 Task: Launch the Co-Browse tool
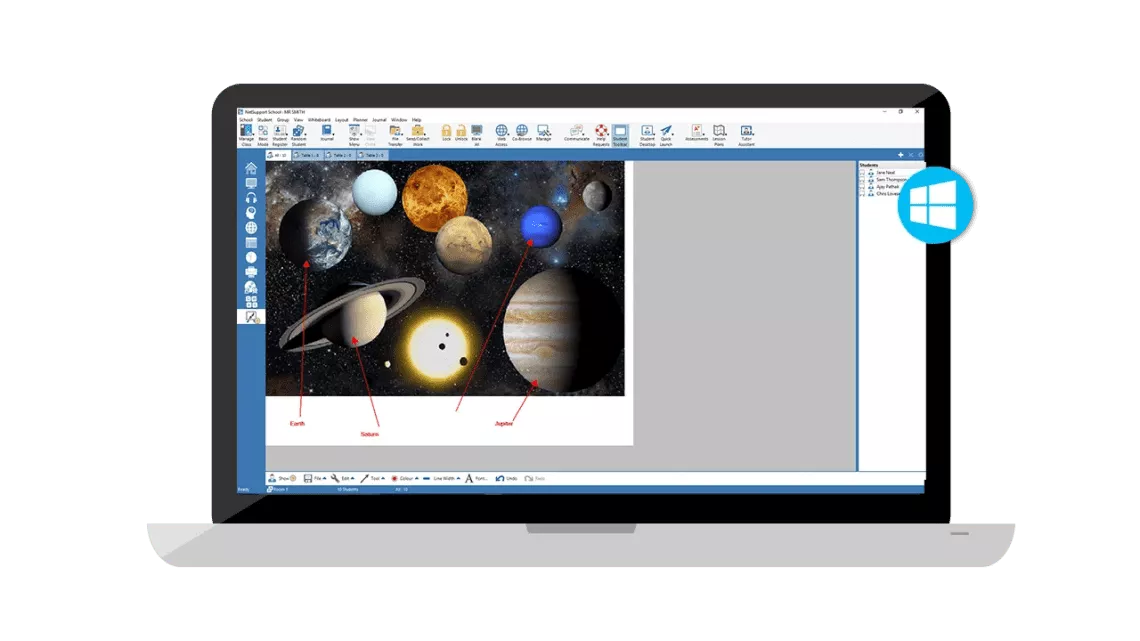pyautogui.click(x=521, y=131)
